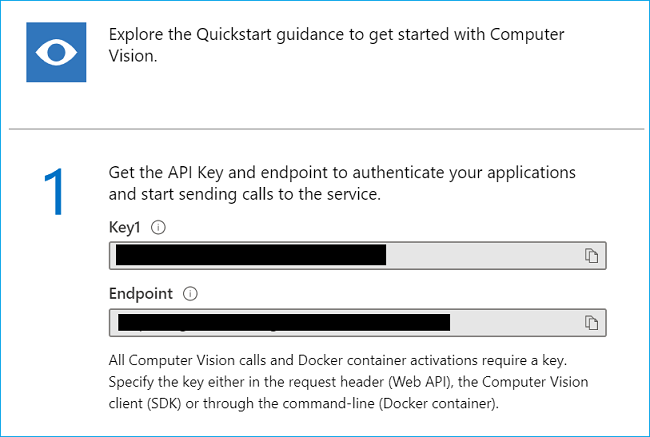Copy the Key1 value with its copy icon
Screen dimensions: 650x437
591,256
